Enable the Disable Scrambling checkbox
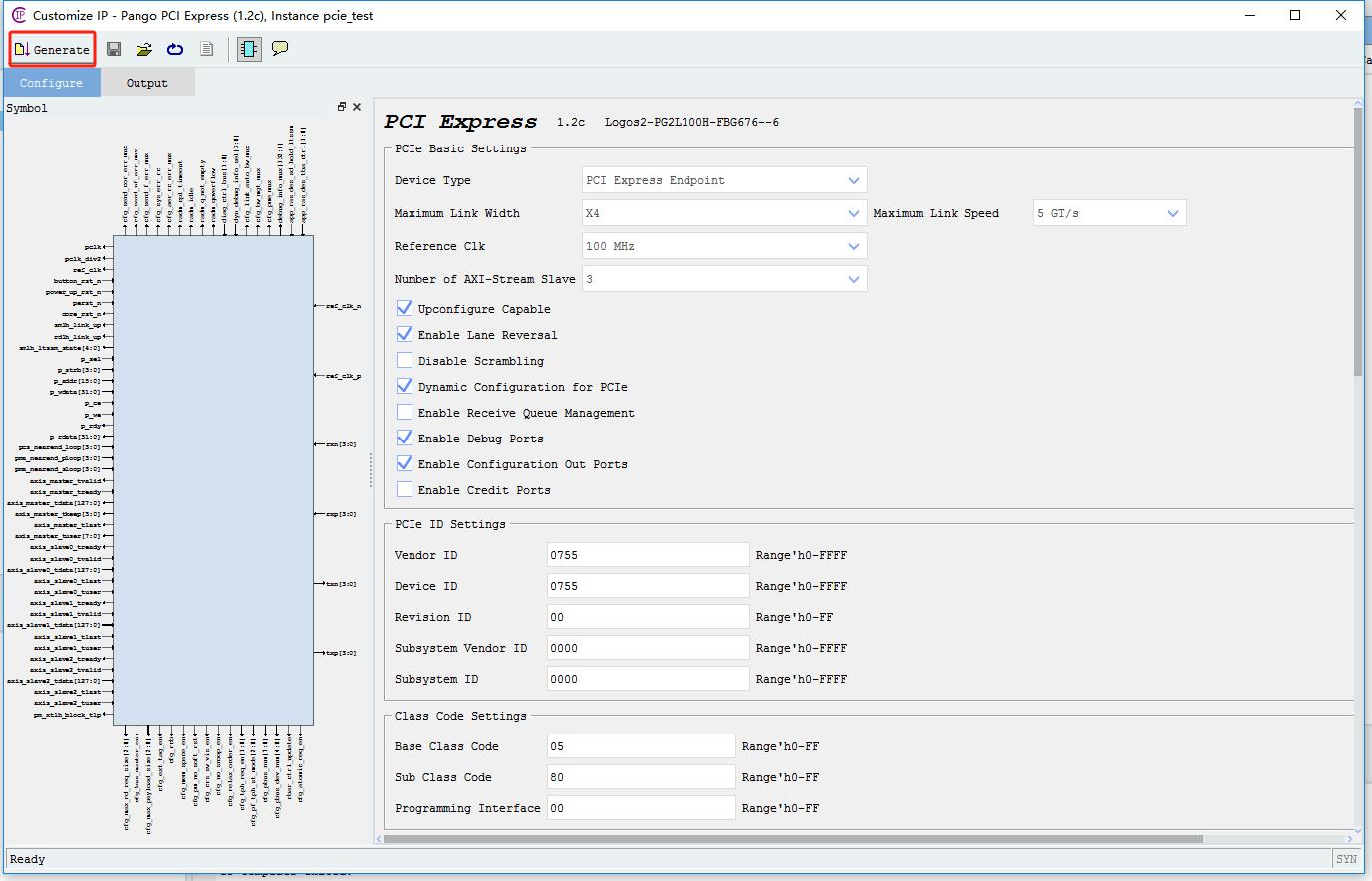 pyautogui.click(x=404, y=360)
